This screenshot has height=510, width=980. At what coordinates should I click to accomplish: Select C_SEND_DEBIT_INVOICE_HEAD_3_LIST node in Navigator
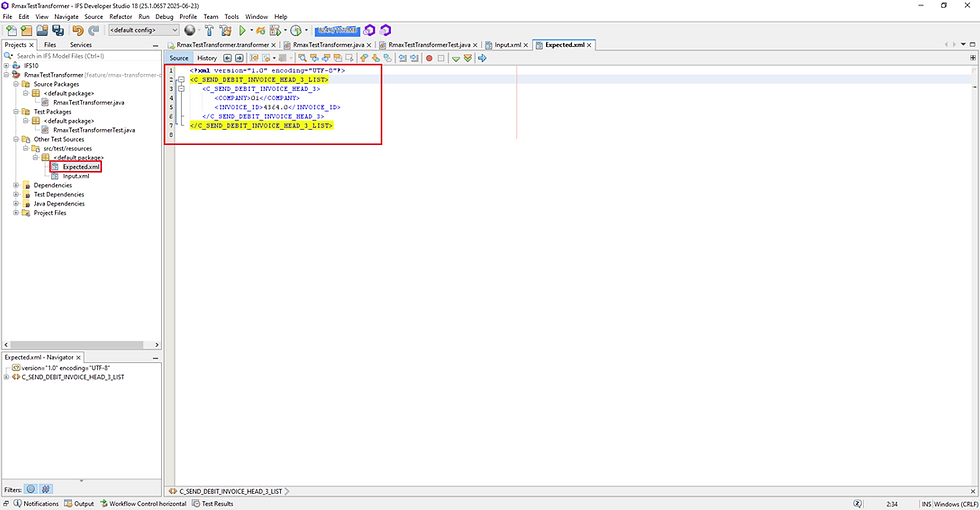[72, 378]
